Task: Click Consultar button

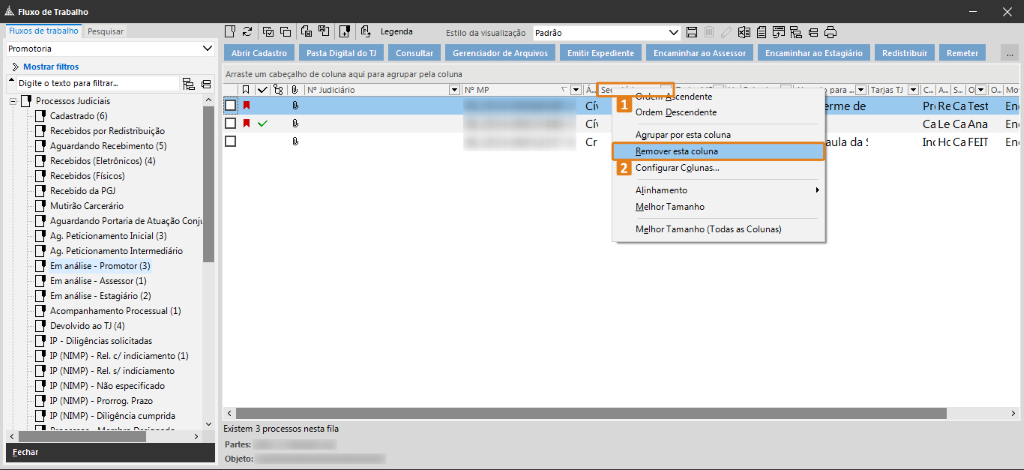Action: (x=414, y=53)
